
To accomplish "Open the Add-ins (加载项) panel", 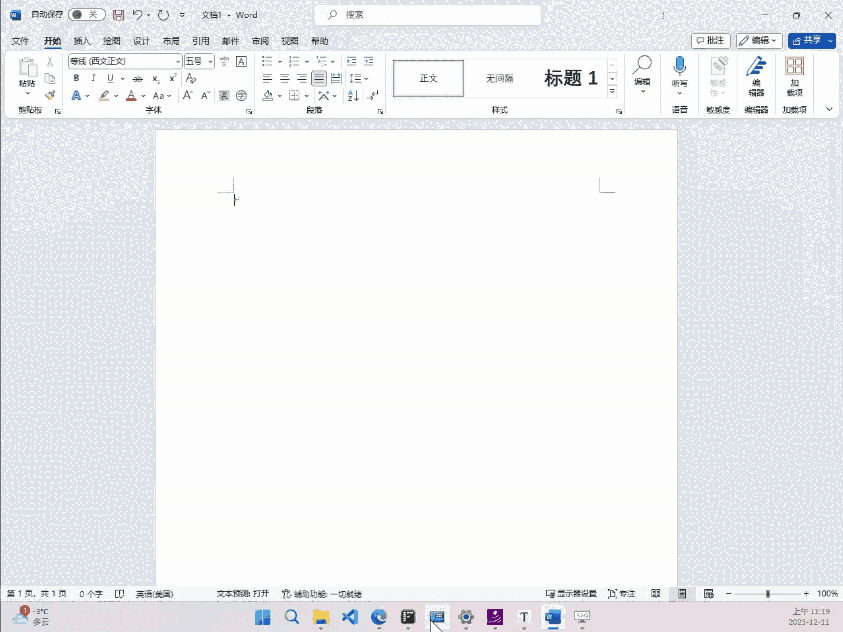I will [x=795, y=73].
